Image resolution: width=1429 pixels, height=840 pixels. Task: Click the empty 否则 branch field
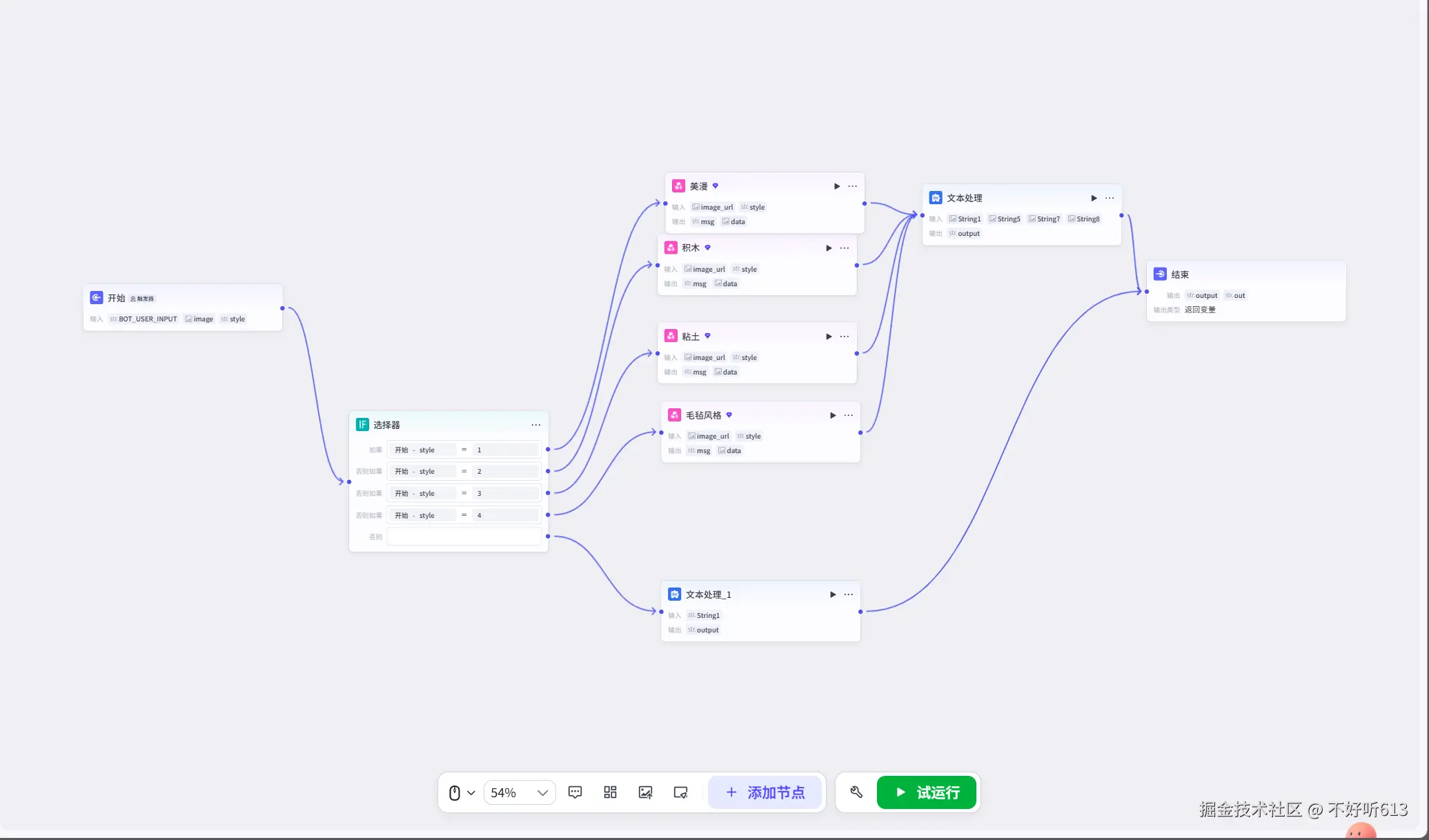point(464,537)
